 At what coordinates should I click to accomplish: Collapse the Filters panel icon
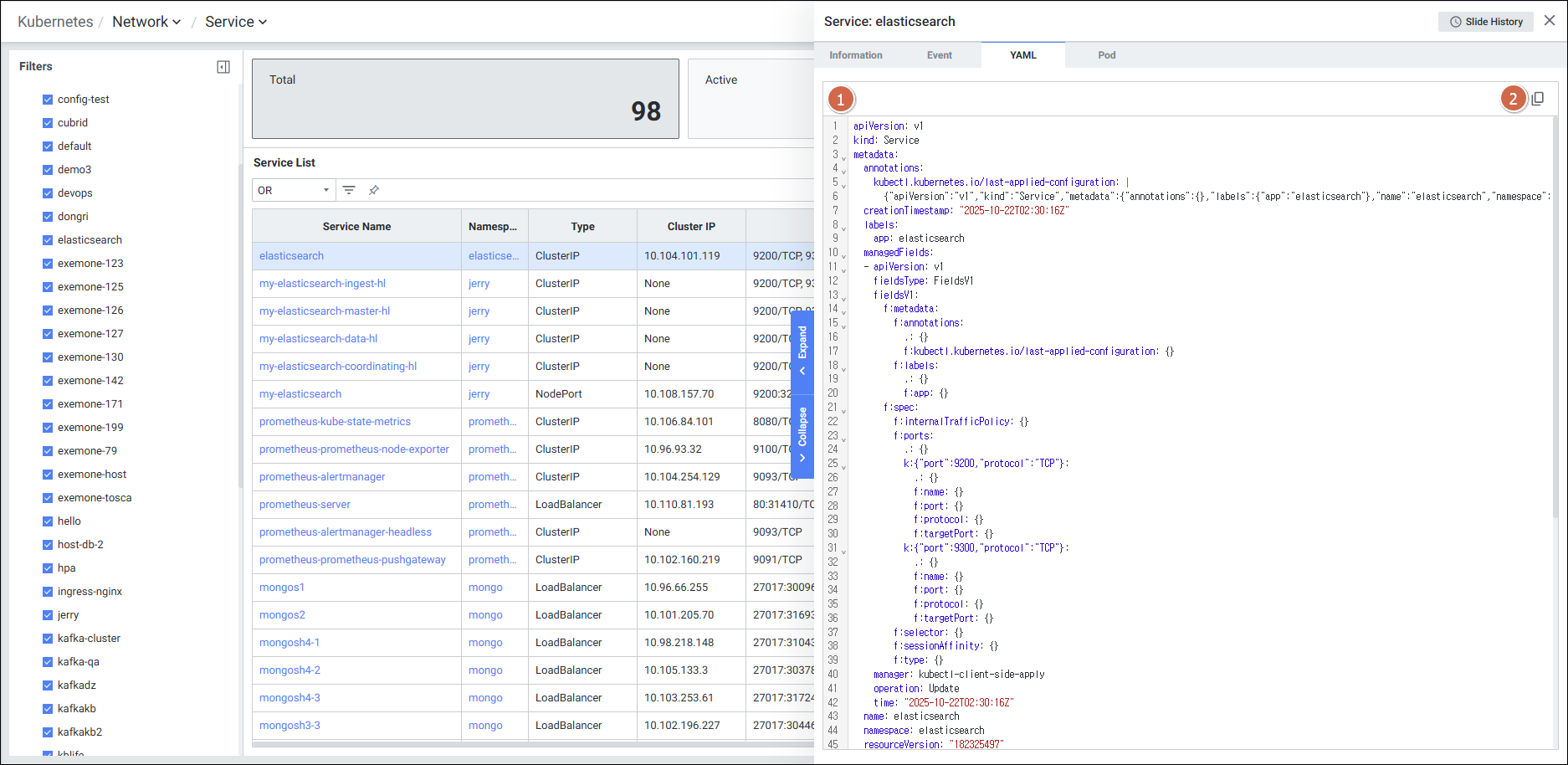pyautogui.click(x=223, y=67)
